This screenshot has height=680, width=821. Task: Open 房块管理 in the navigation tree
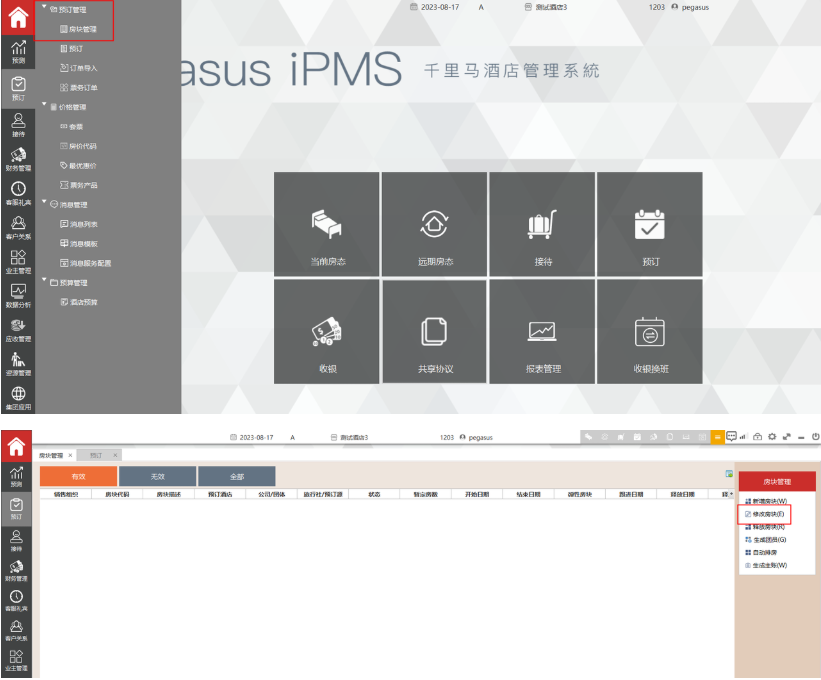(x=79, y=29)
